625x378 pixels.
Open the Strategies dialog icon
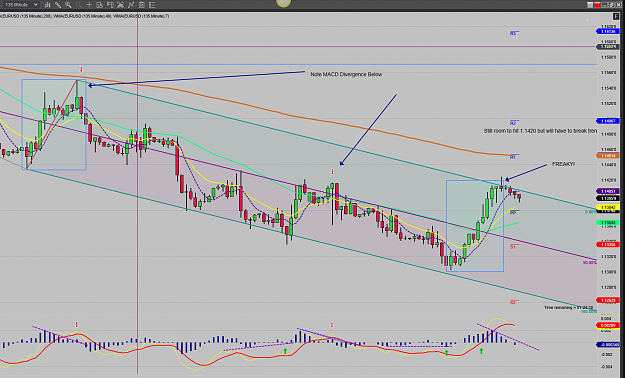pyautogui.click(x=142, y=5)
